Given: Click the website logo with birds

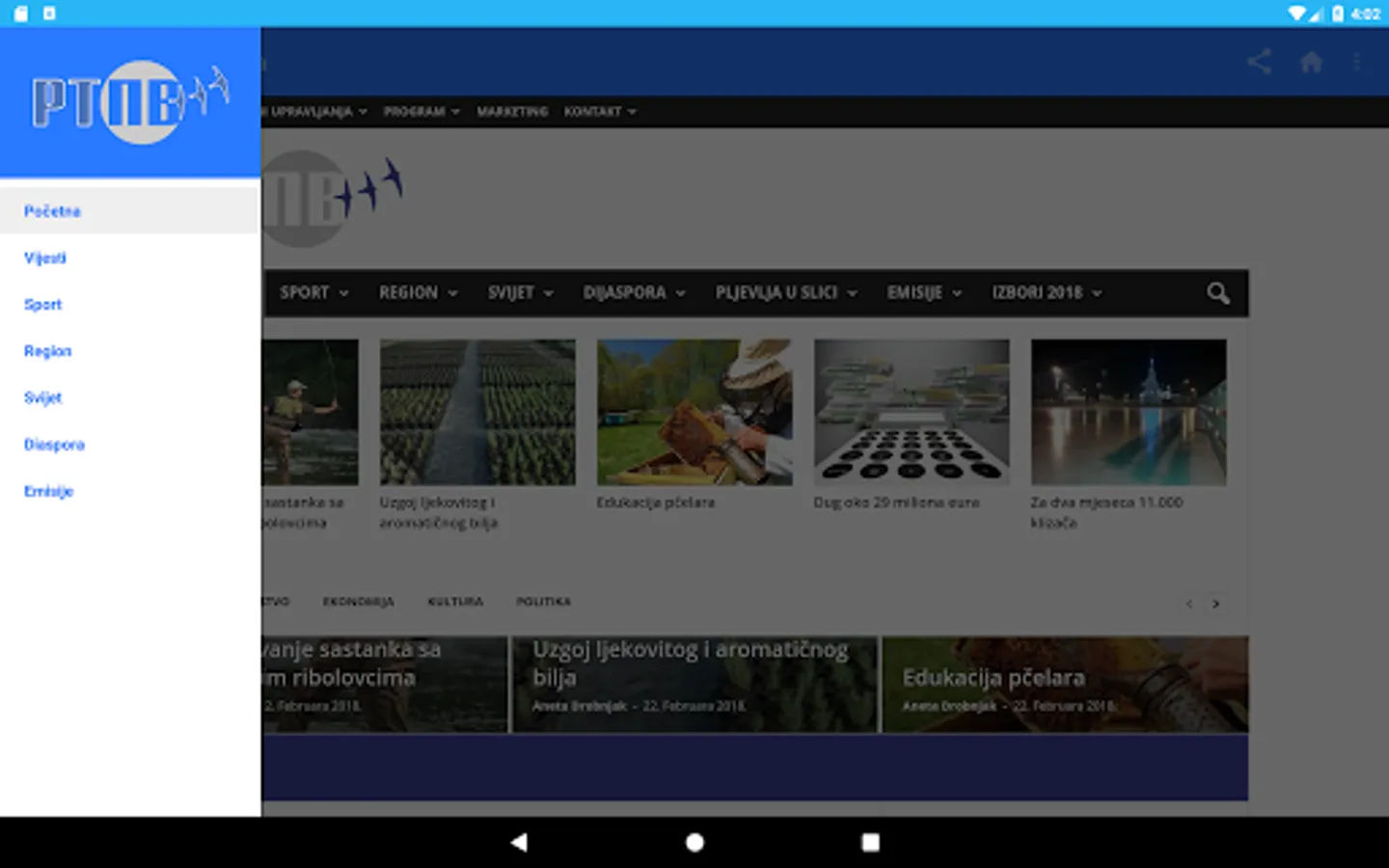Looking at the screenshot, I should (x=333, y=198).
